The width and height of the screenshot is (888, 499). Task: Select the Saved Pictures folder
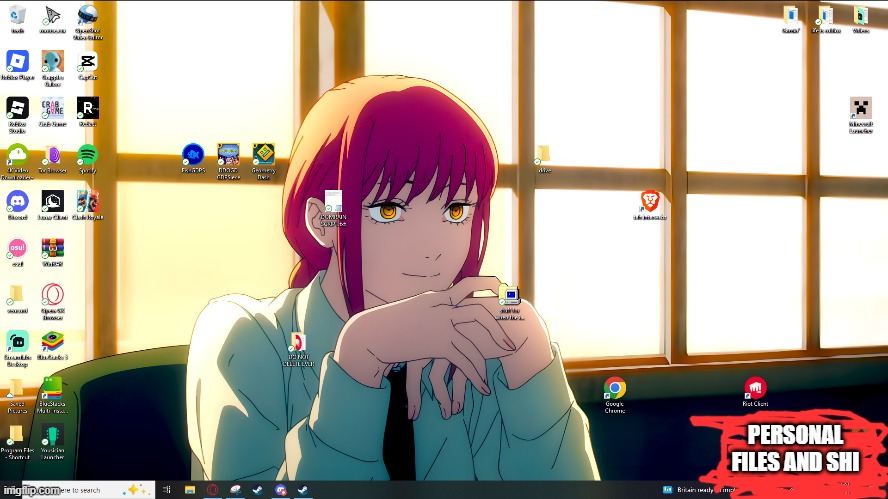(x=17, y=395)
